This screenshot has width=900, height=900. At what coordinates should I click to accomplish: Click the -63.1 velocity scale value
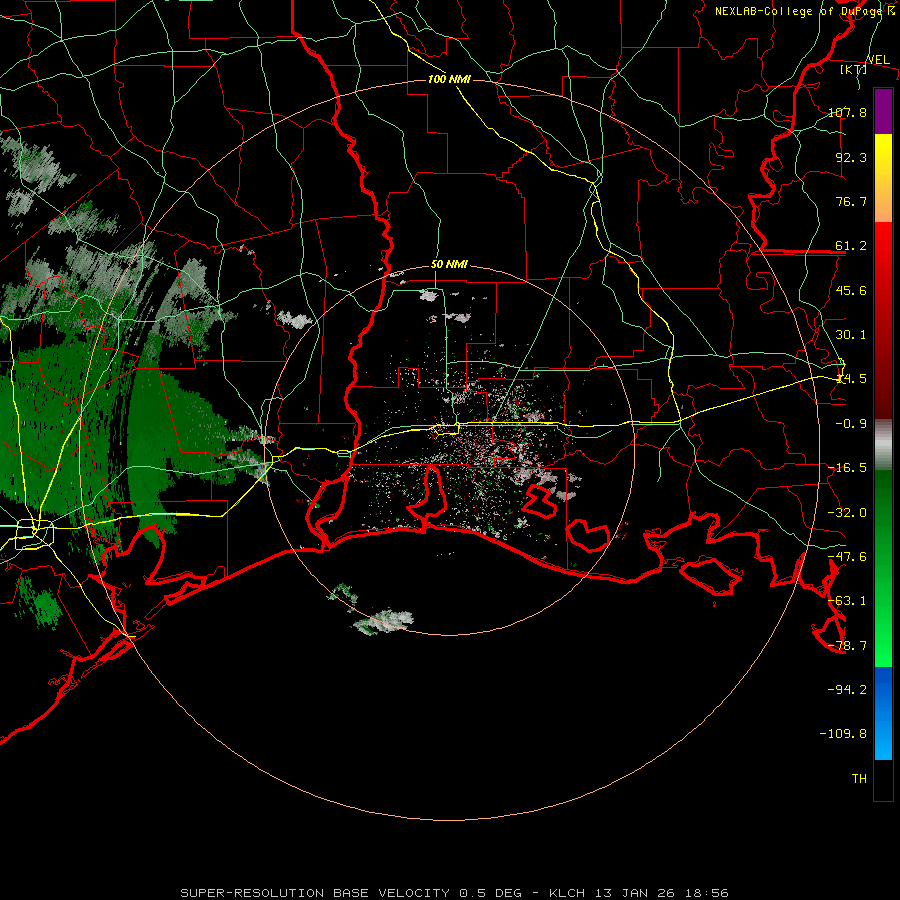coord(847,601)
